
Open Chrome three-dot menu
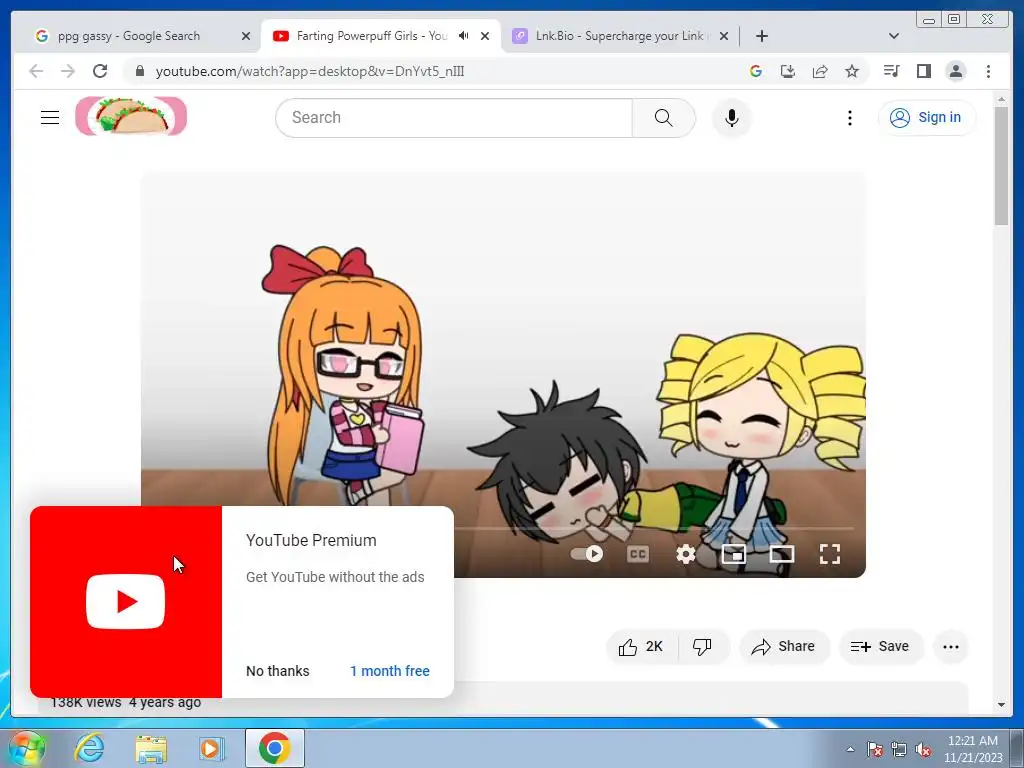pyautogui.click(x=988, y=71)
